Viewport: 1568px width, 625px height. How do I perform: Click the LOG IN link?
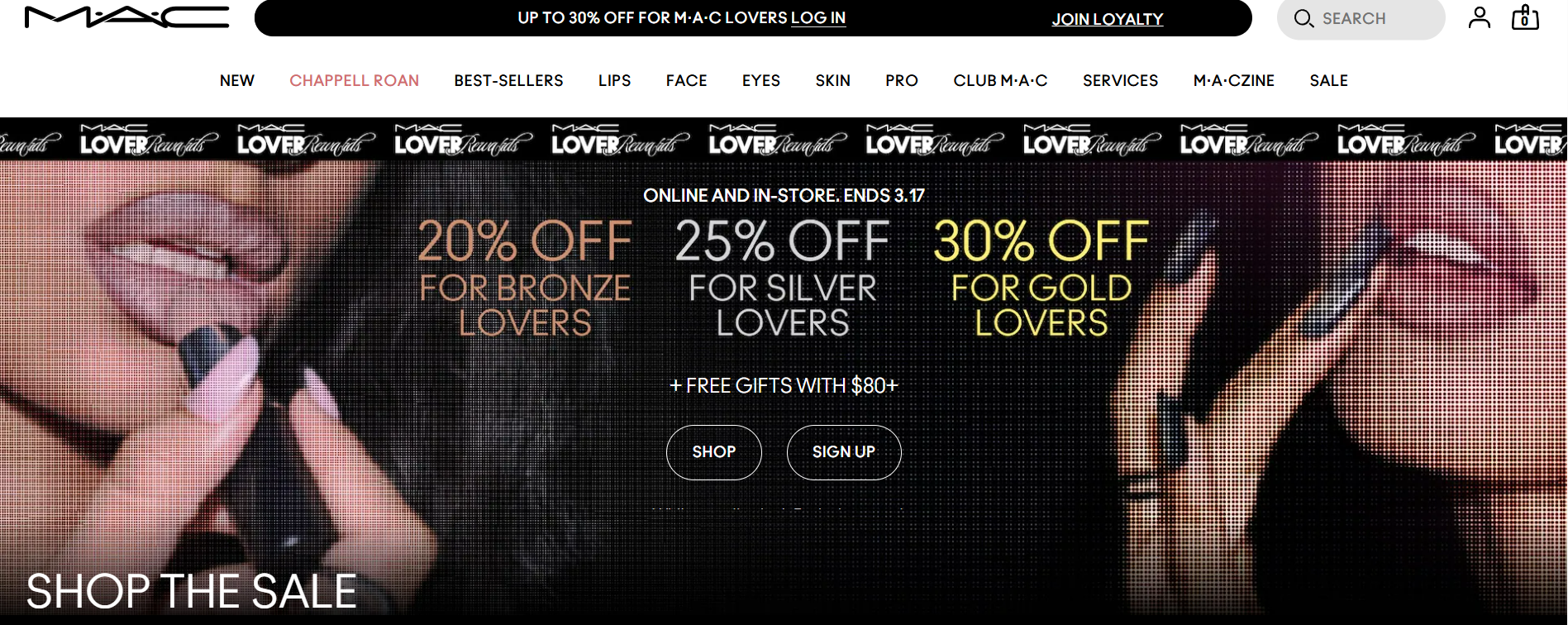[818, 17]
